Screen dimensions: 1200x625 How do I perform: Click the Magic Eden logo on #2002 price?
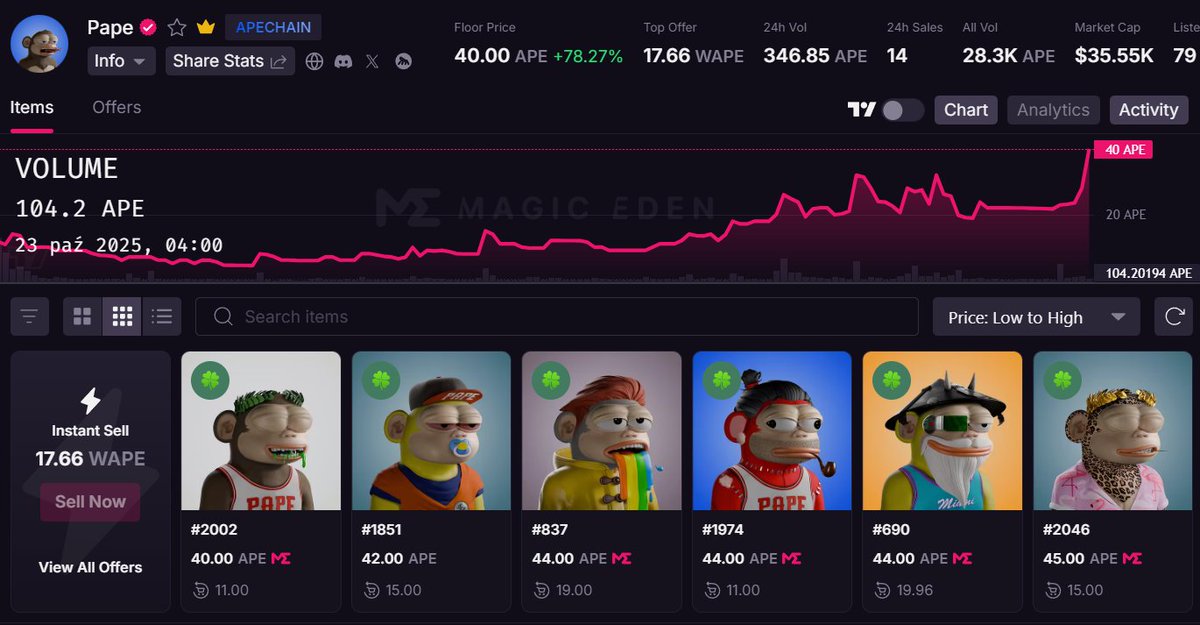(x=281, y=559)
